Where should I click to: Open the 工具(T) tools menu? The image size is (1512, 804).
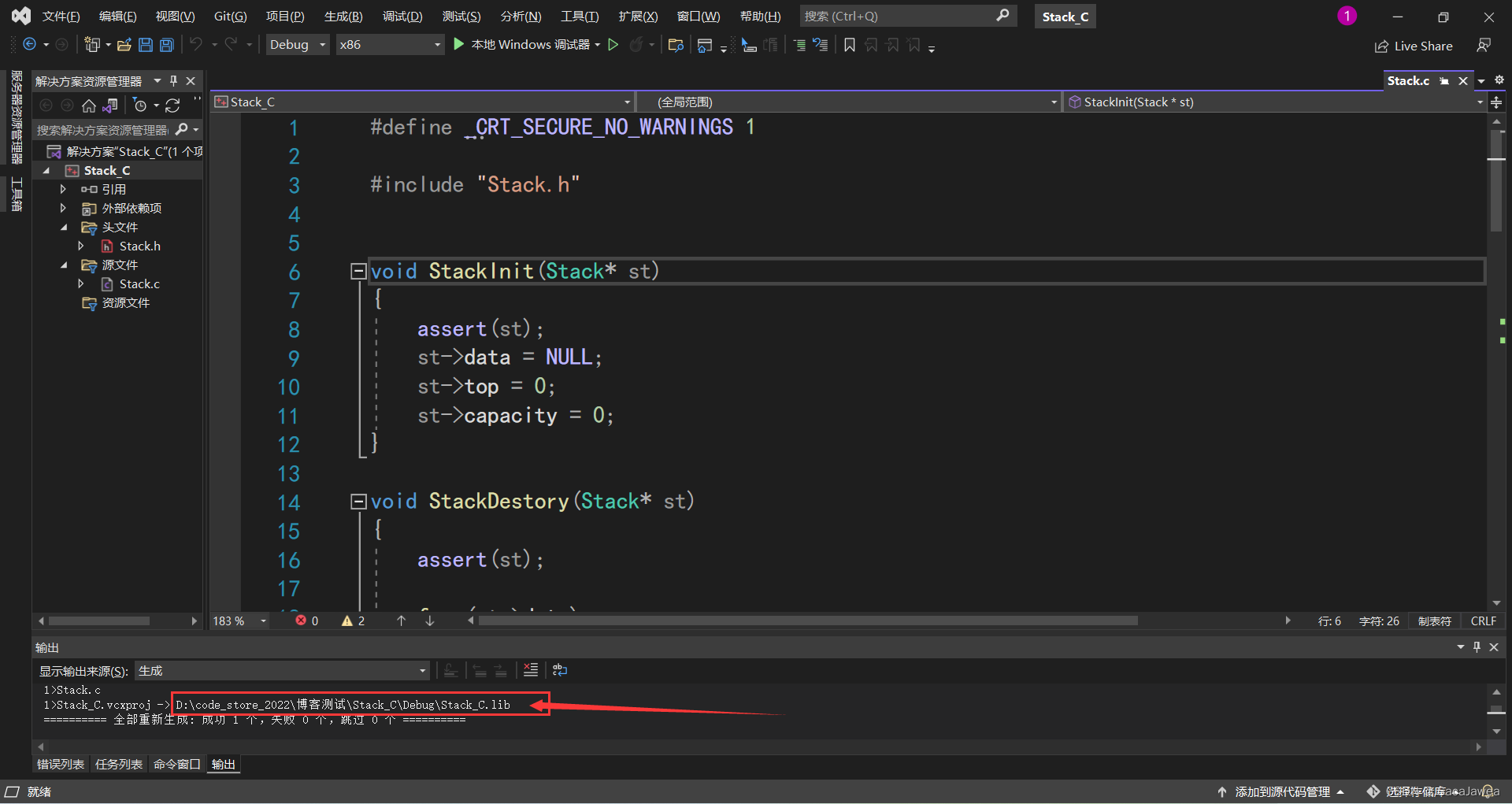tap(580, 16)
